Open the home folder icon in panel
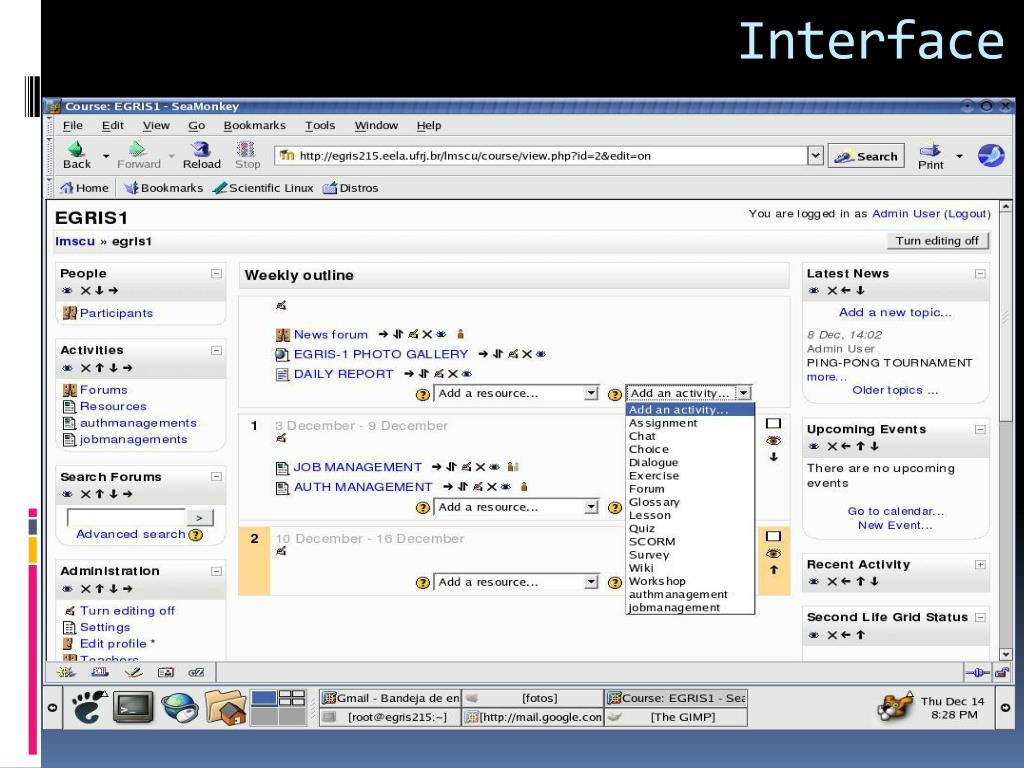 coord(225,707)
